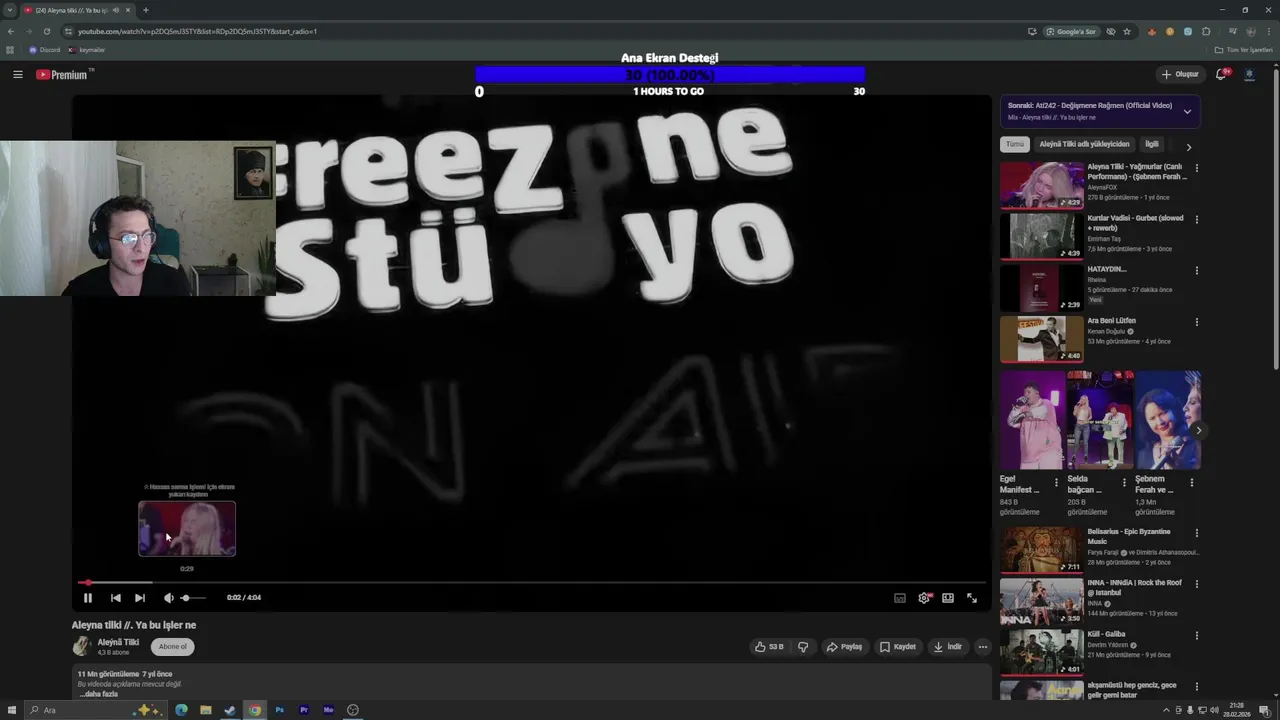Adjust the player volume slider
Screen dimensions: 1280x720
[x=192, y=598]
